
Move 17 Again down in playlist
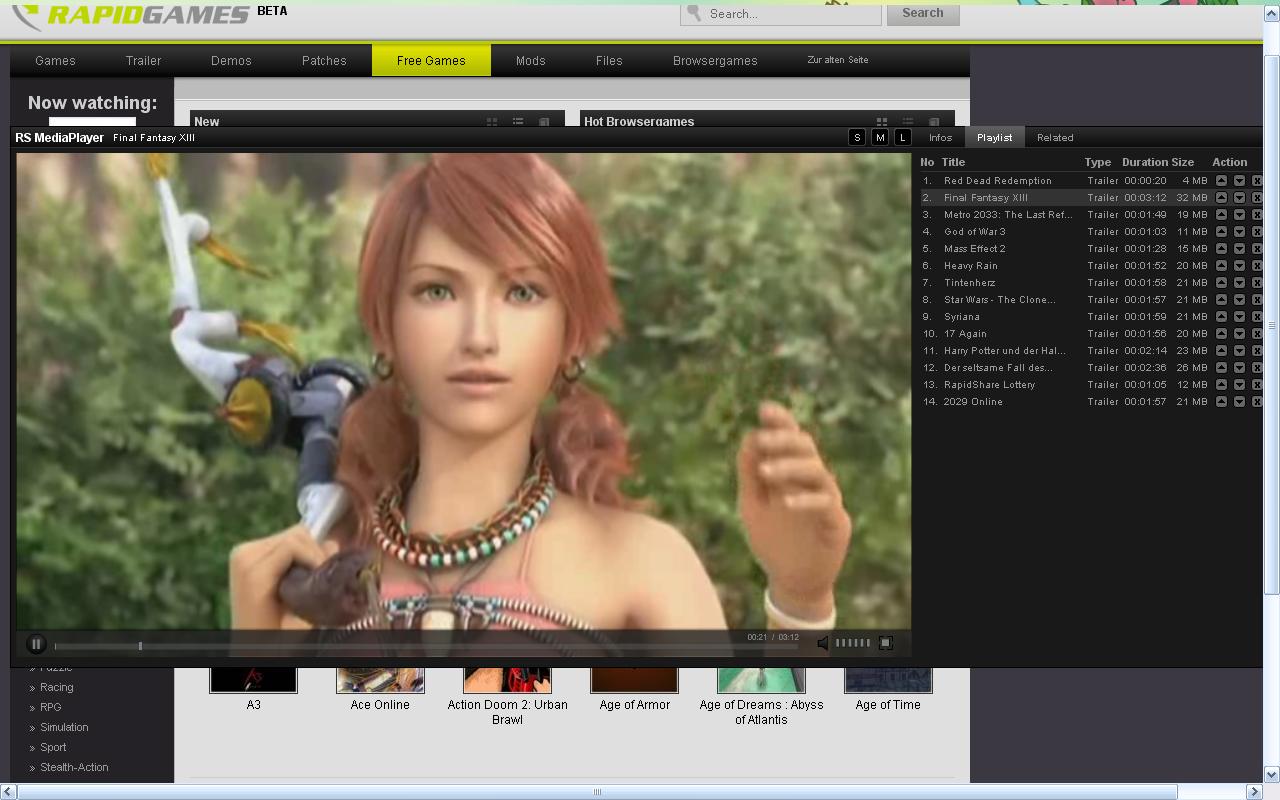1239,334
